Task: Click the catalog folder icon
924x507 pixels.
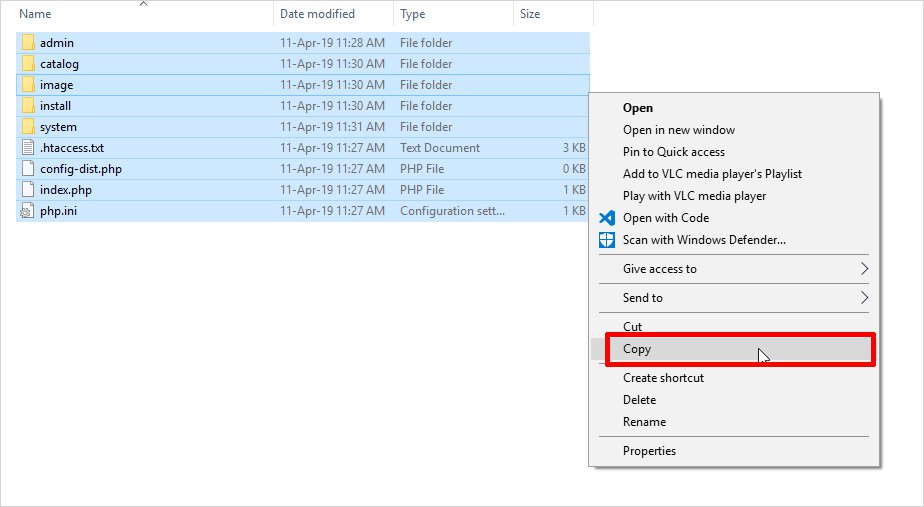Action: point(28,64)
